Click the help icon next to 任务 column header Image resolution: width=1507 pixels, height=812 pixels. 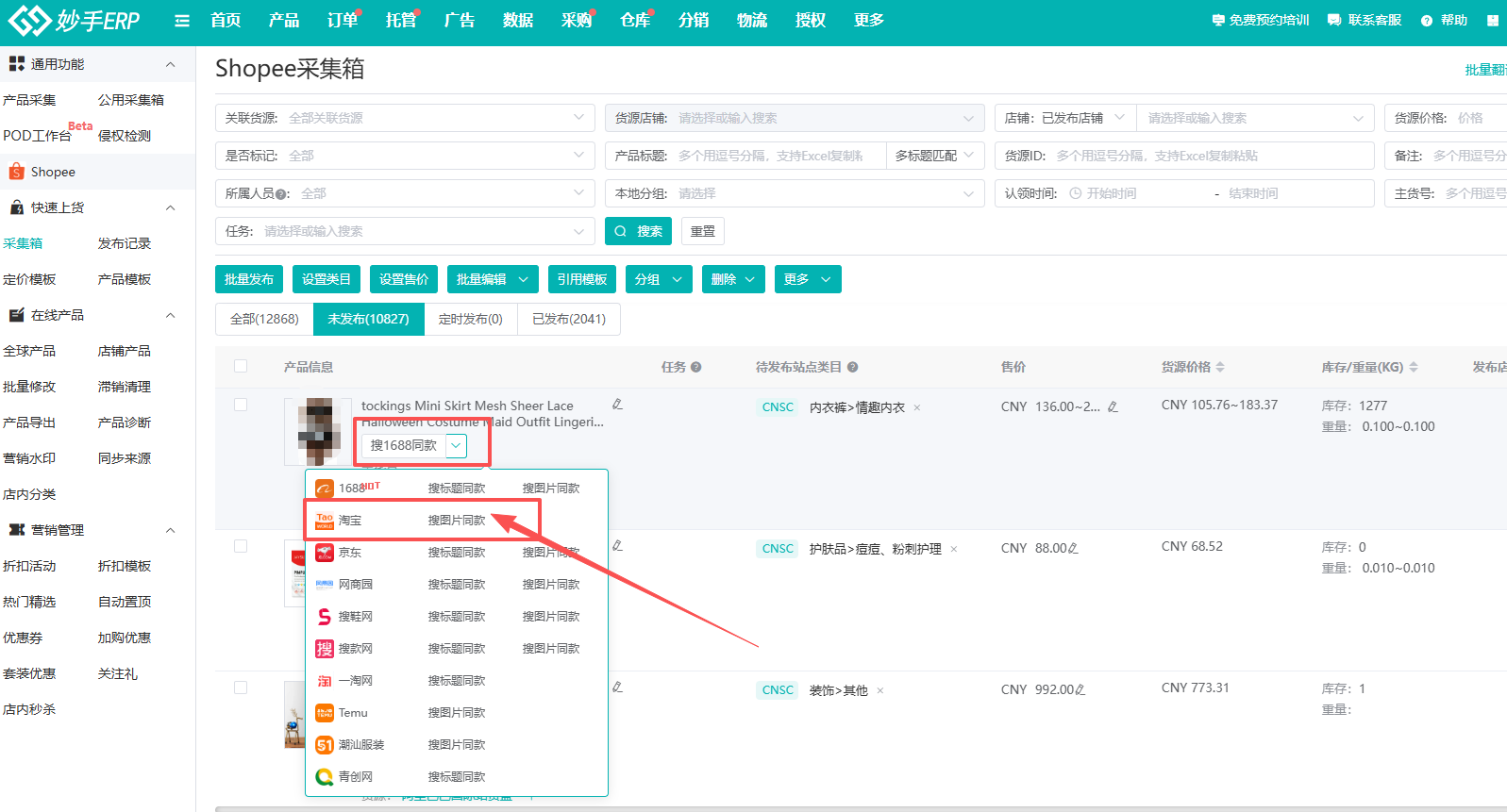pos(695,368)
